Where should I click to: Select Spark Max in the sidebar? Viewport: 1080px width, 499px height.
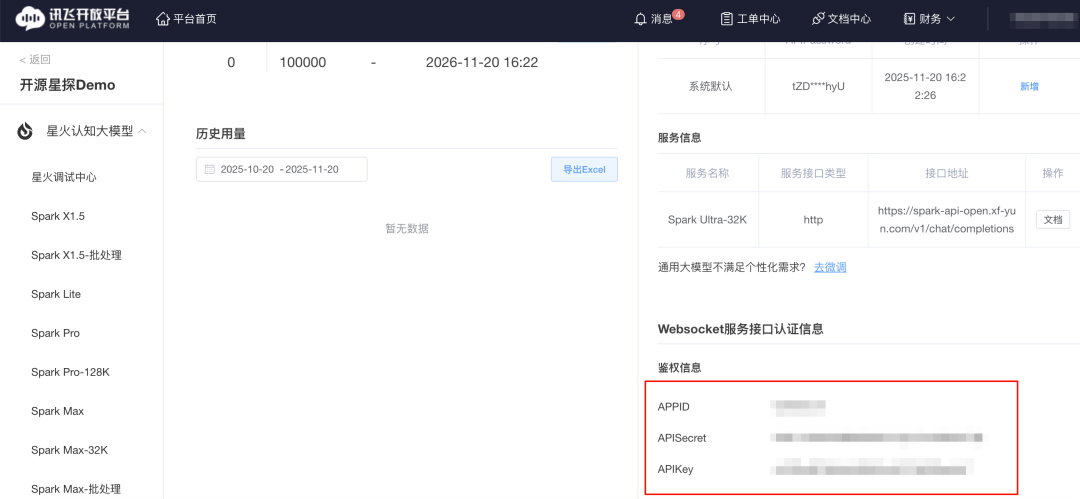click(57, 411)
